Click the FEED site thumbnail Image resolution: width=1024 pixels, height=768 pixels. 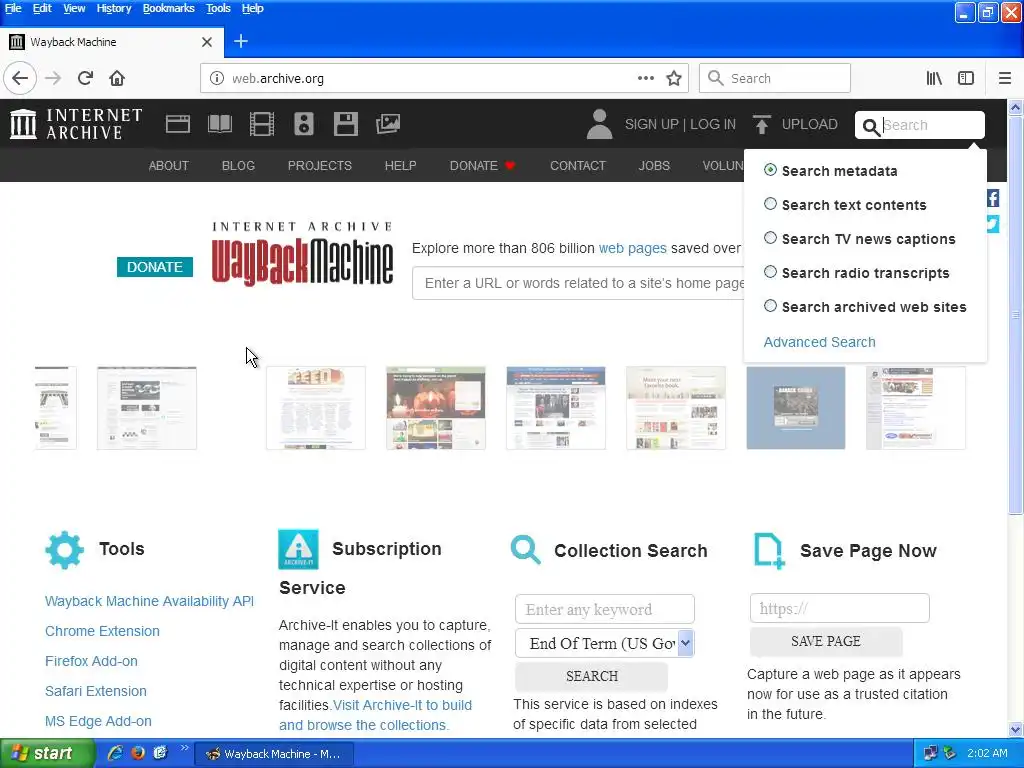pyautogui.click(x=316, y=408)
